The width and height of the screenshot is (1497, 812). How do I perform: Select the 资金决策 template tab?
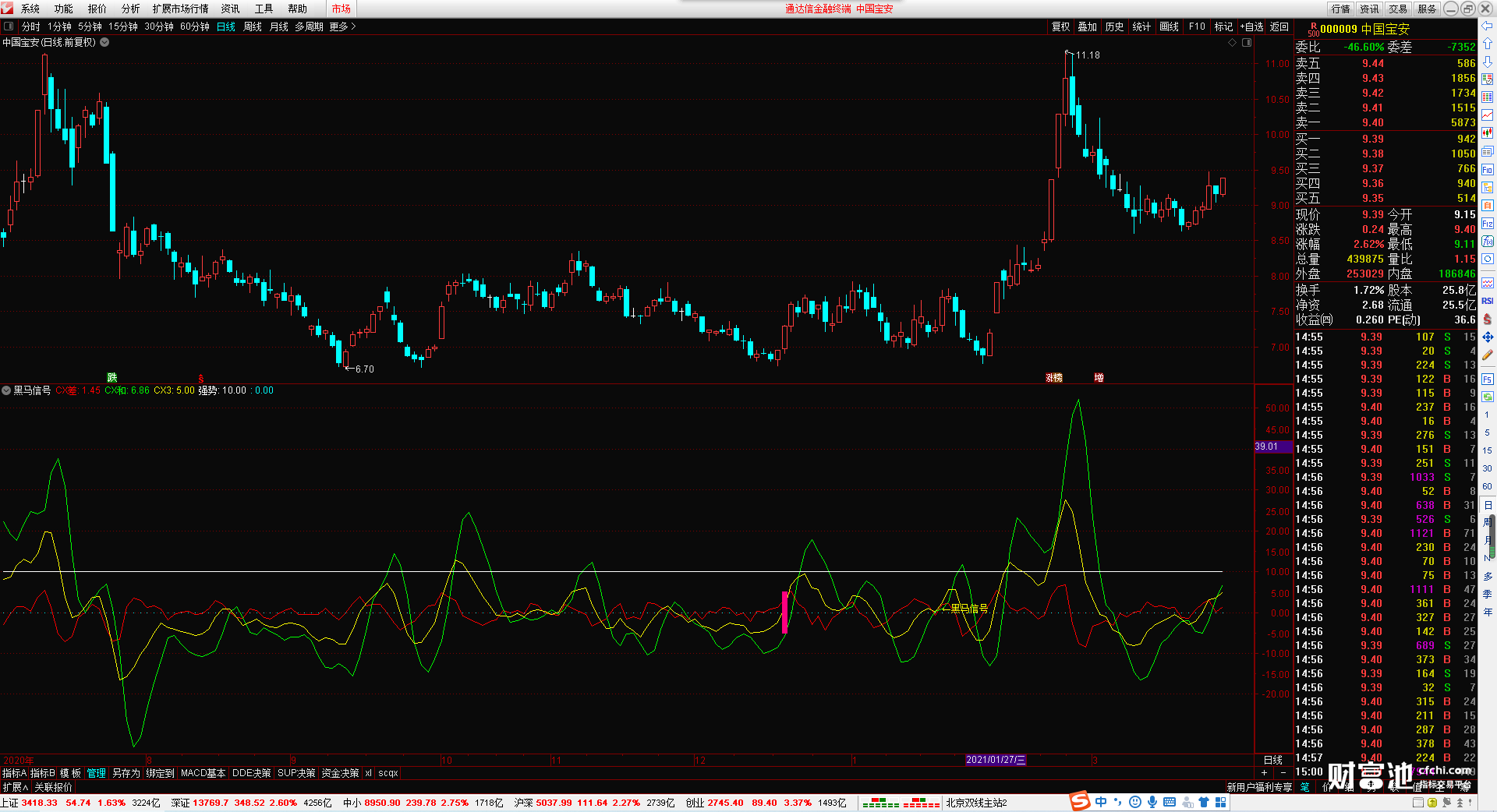340,773
